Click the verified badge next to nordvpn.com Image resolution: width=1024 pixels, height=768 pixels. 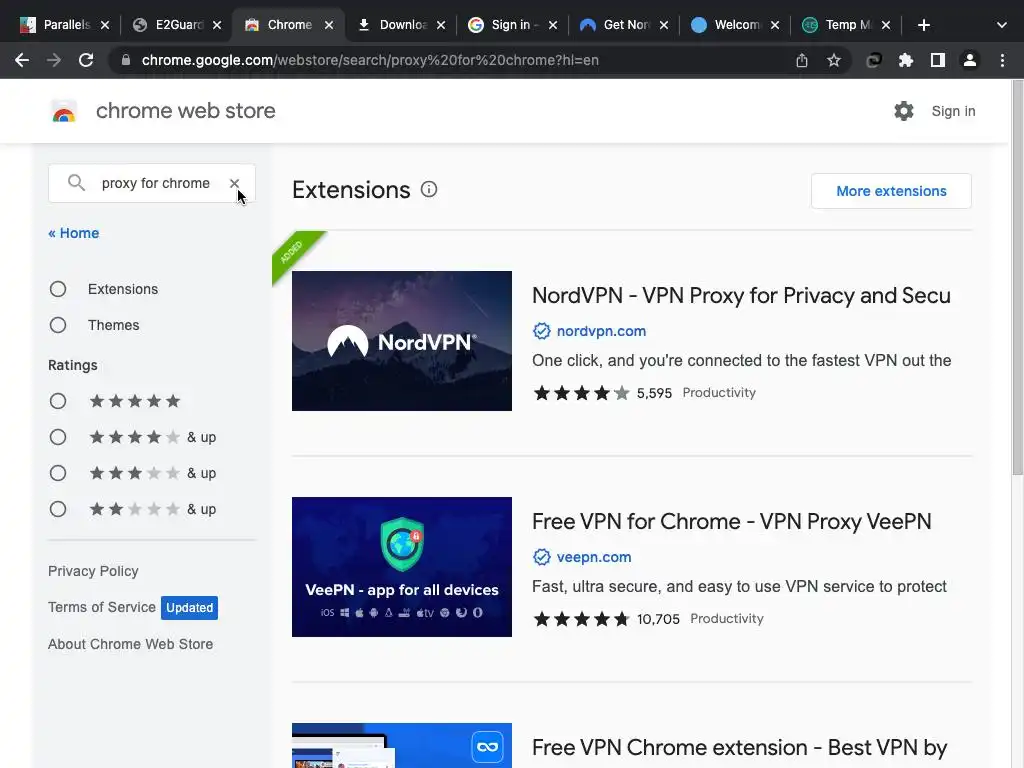(x=541, y=331)
